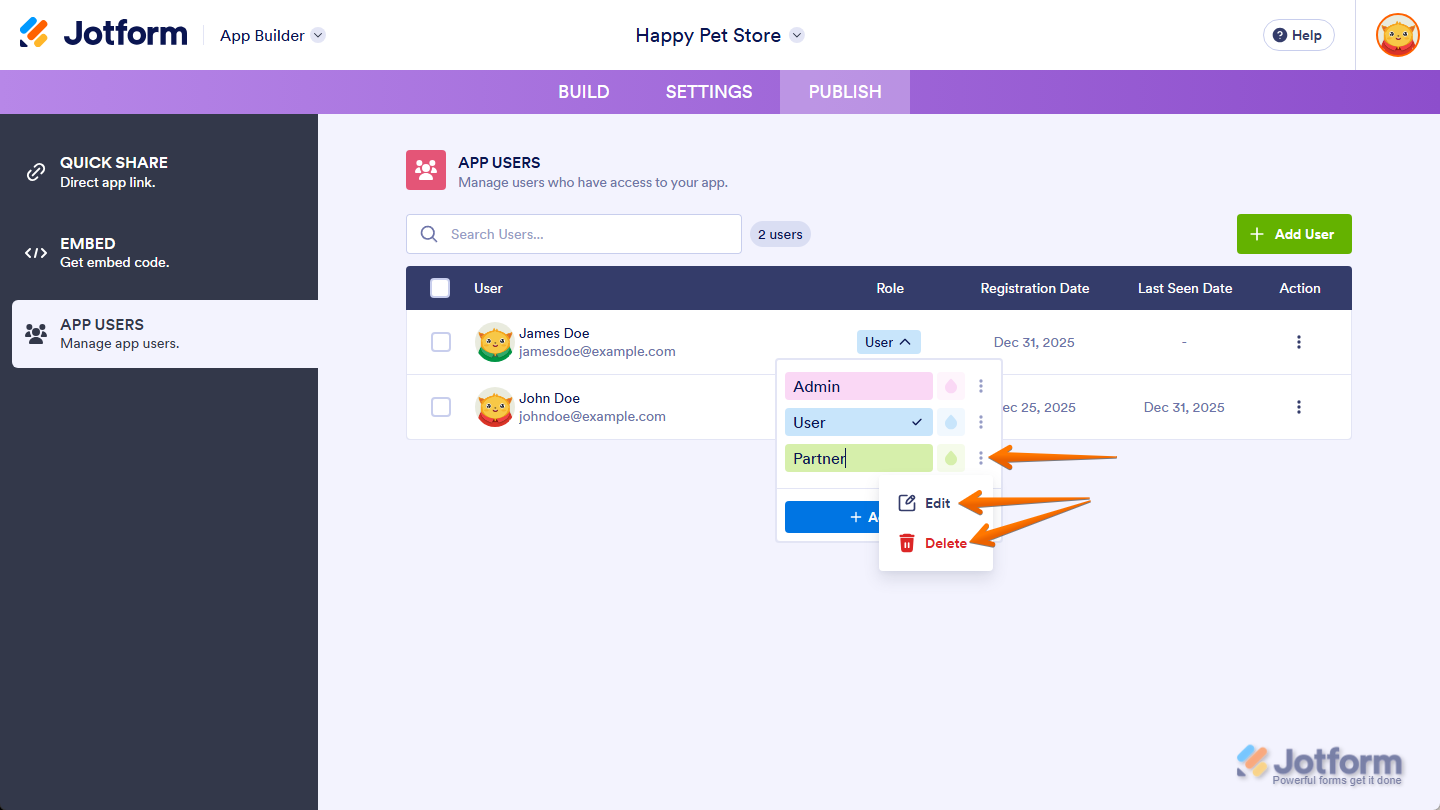Open the green color droplet next to Partner
1440x810 pixels.
pyautogui.click(x=950, y=458)
